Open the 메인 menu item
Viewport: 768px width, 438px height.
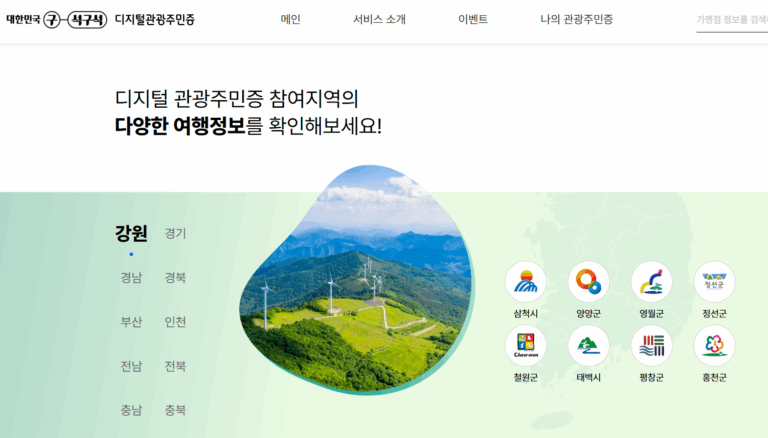(290, 20)
